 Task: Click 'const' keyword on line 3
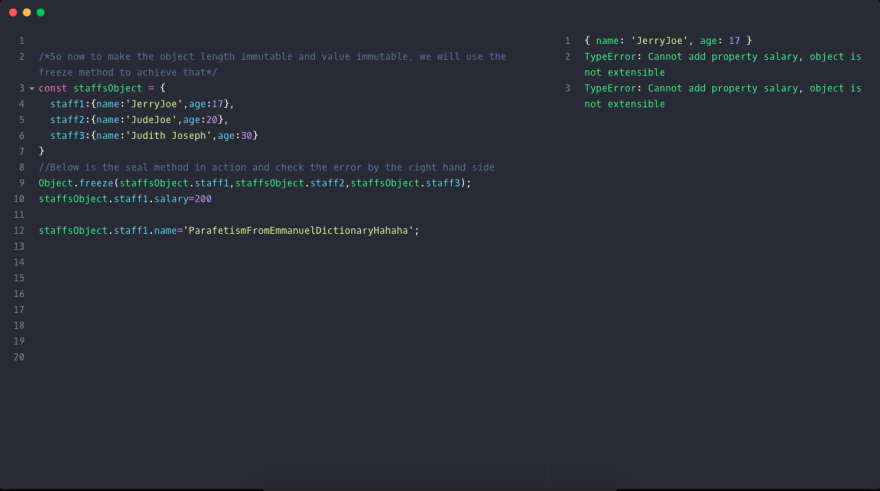(x=53, y=88)
